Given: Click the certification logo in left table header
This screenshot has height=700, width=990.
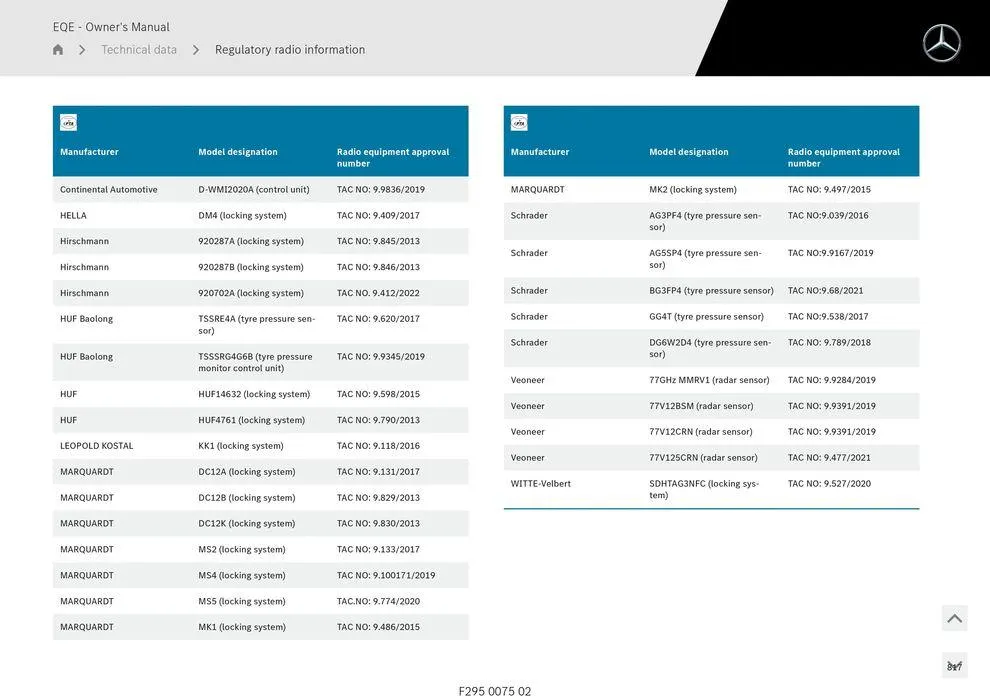Looking at the screenshot, I should pos(68,123).
